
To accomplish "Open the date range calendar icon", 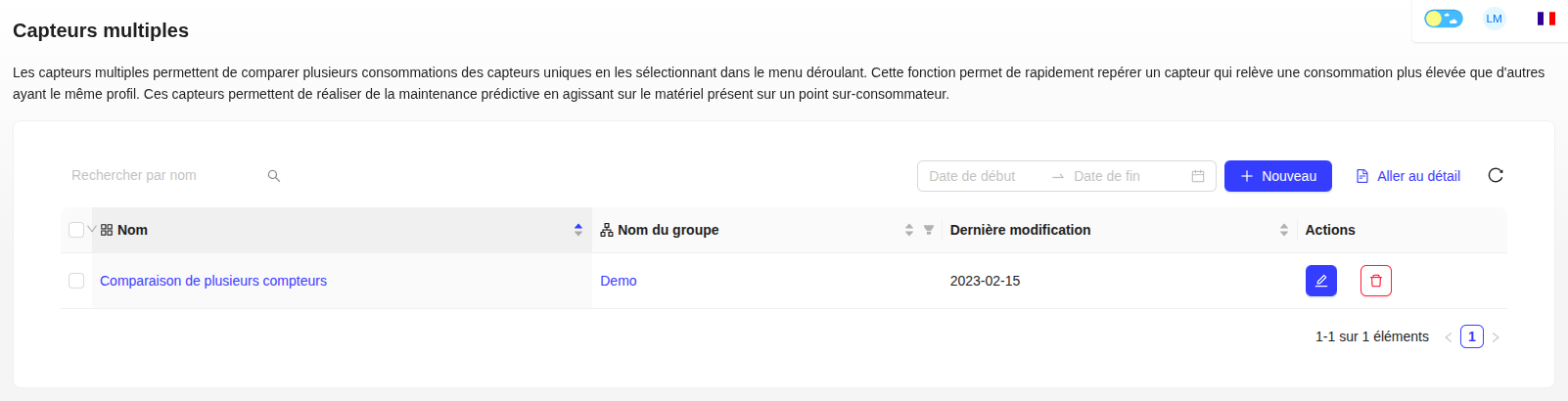I will coord(1197,176).
